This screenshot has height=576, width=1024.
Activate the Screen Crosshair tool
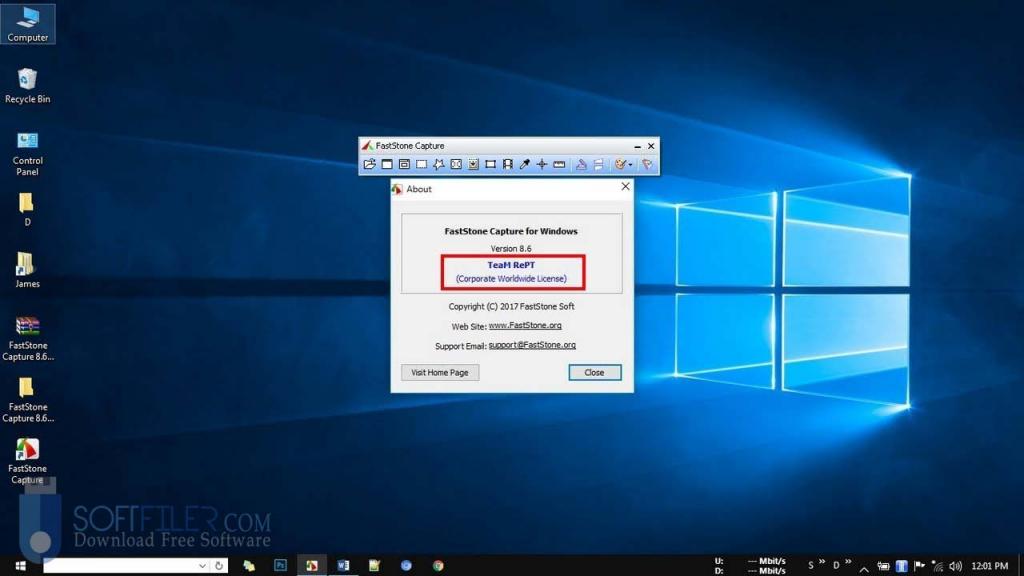542,164
